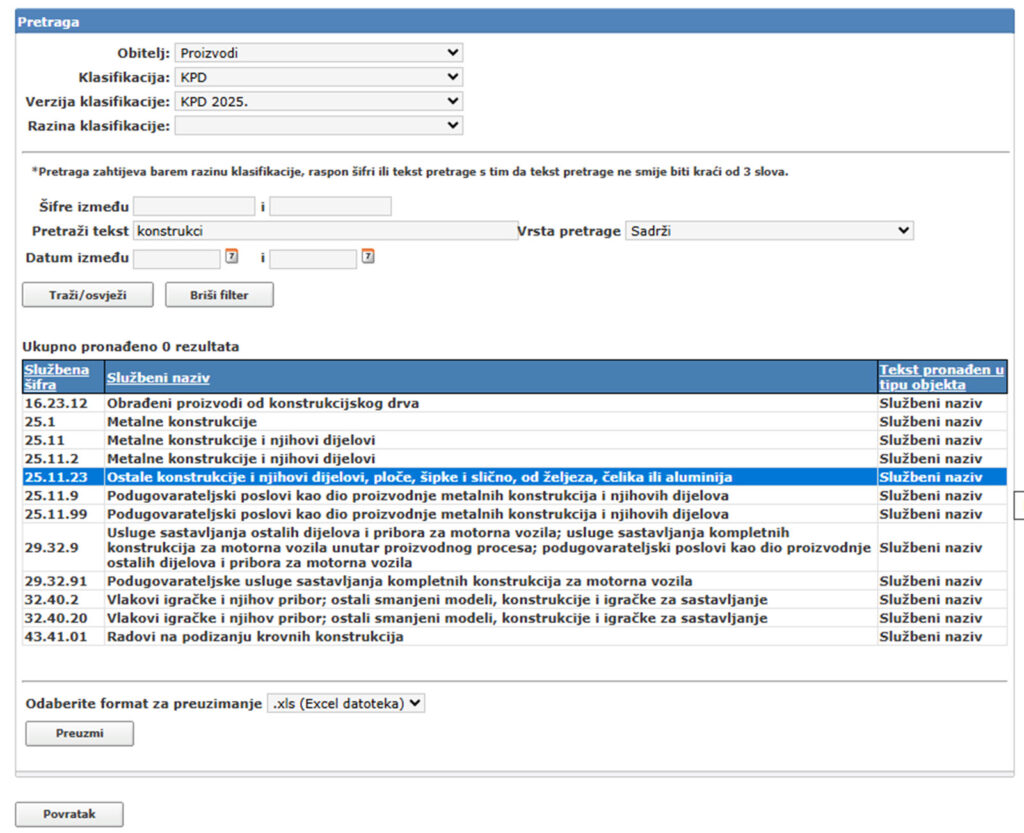1024x833 pixels.
Task: Focus the Pretraži tekst input field
Action: [x=325, y=231]
